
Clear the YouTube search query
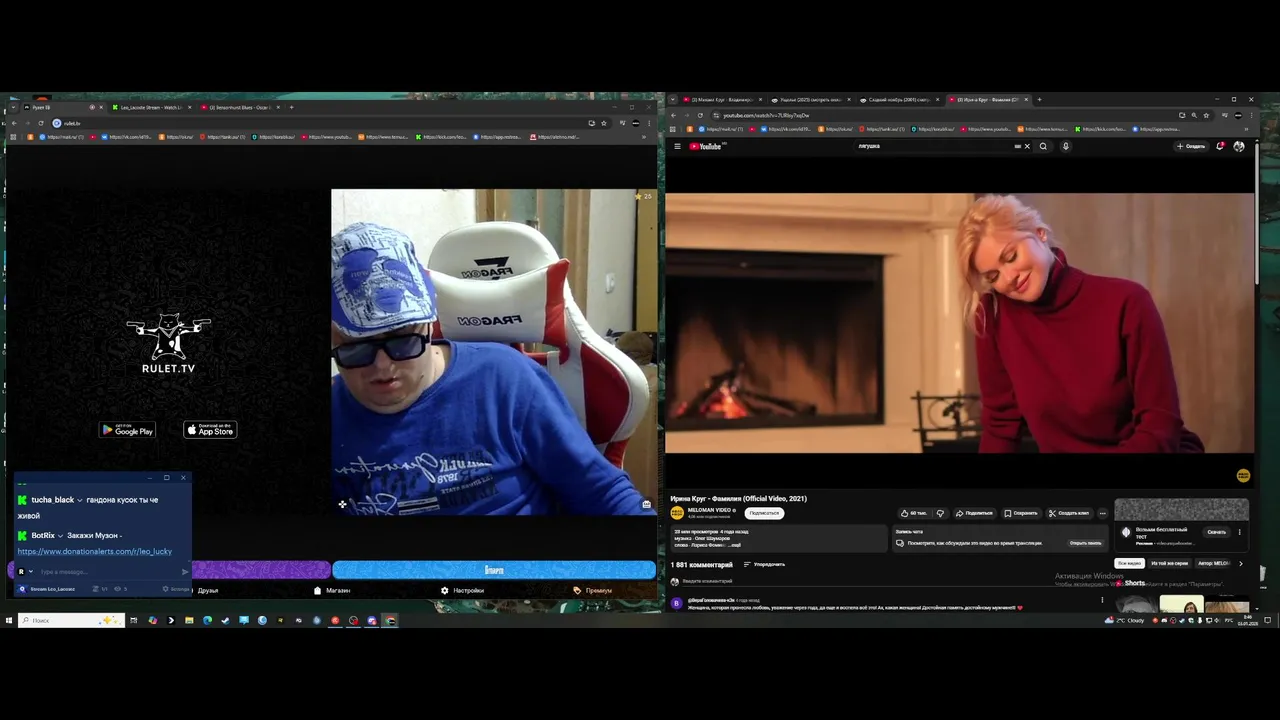[x=1026, y=146]
